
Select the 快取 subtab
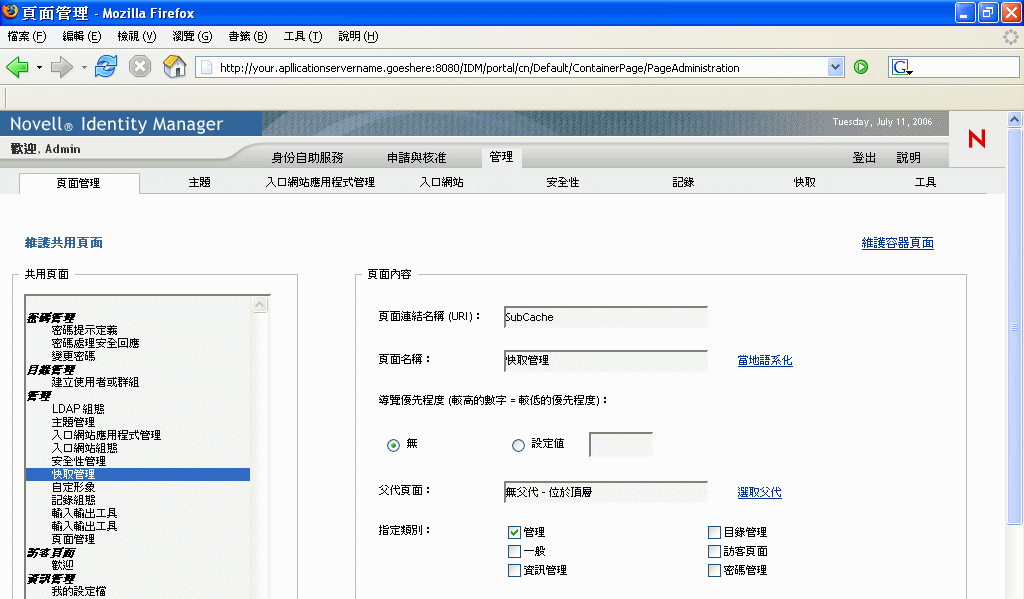coord(805,182)
